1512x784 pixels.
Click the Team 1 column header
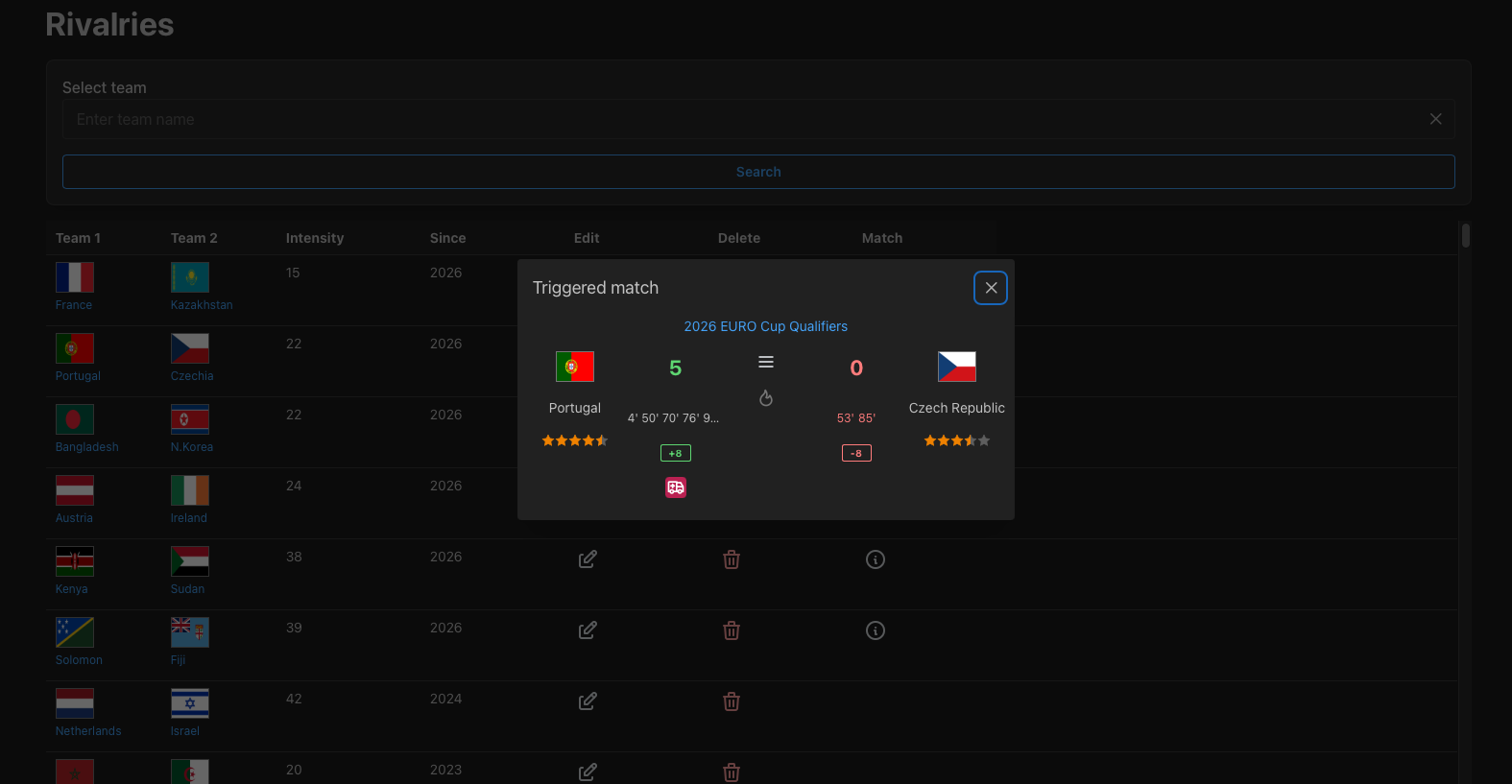78,238
